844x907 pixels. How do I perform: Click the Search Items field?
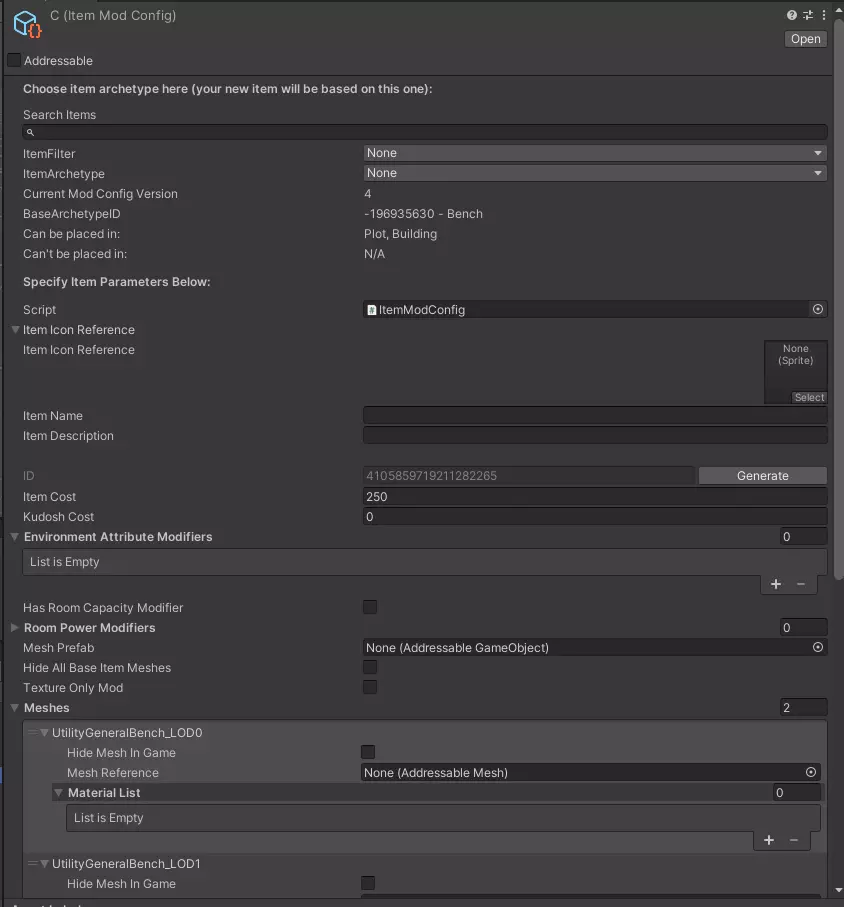coord(425,132)
